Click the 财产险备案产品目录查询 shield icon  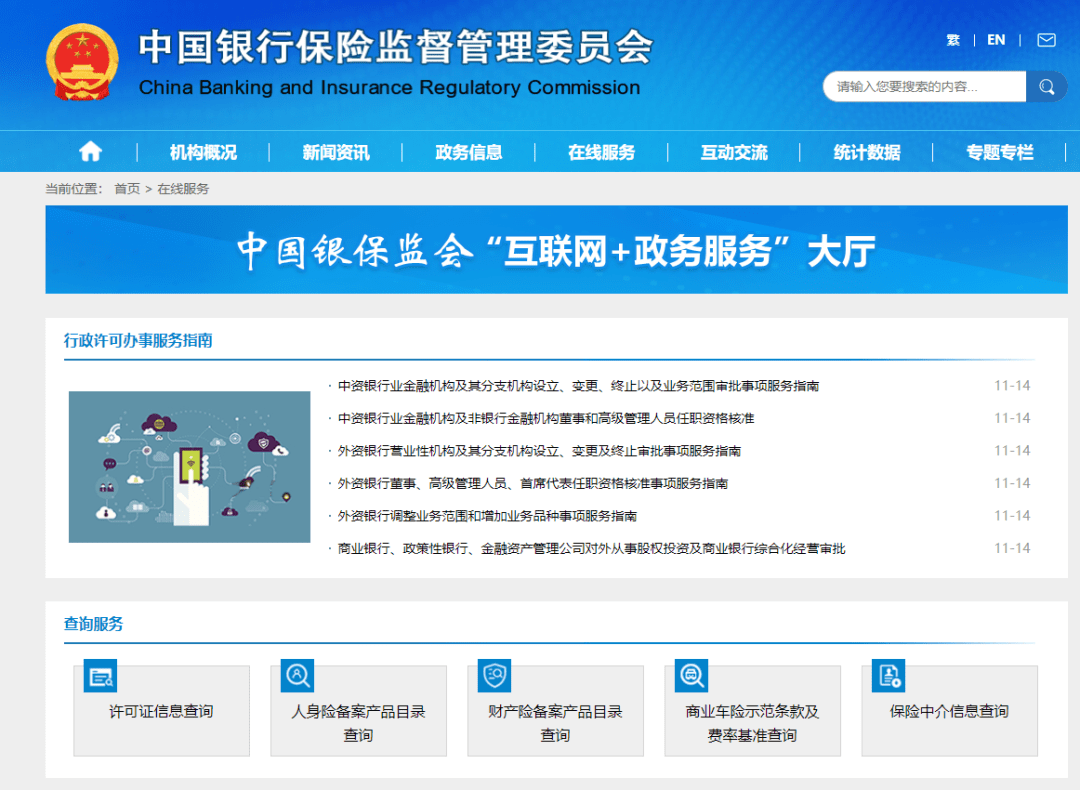click(494, 676)
